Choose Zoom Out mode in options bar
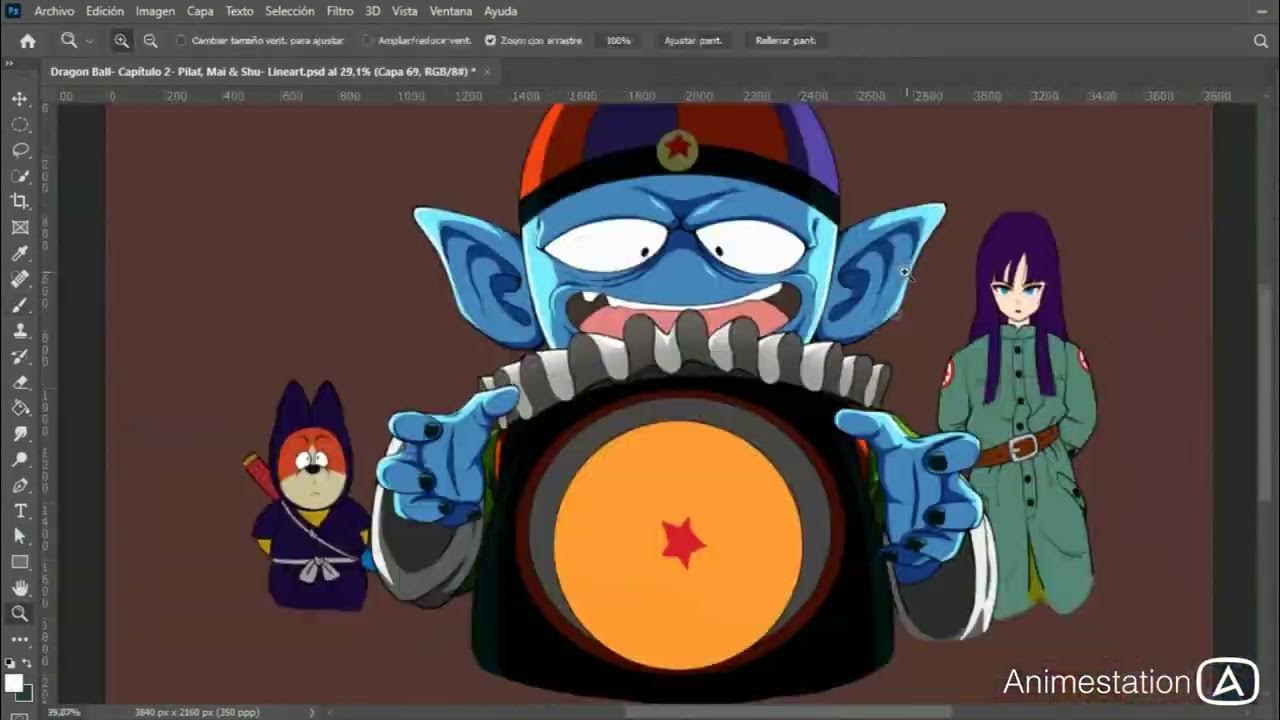The height and width of the screenshot is (720, 1280). point(150,41)
